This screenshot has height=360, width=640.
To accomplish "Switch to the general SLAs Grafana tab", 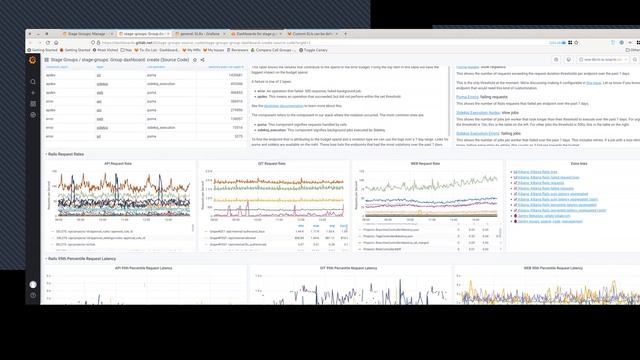I will click(x=200, y=34).
